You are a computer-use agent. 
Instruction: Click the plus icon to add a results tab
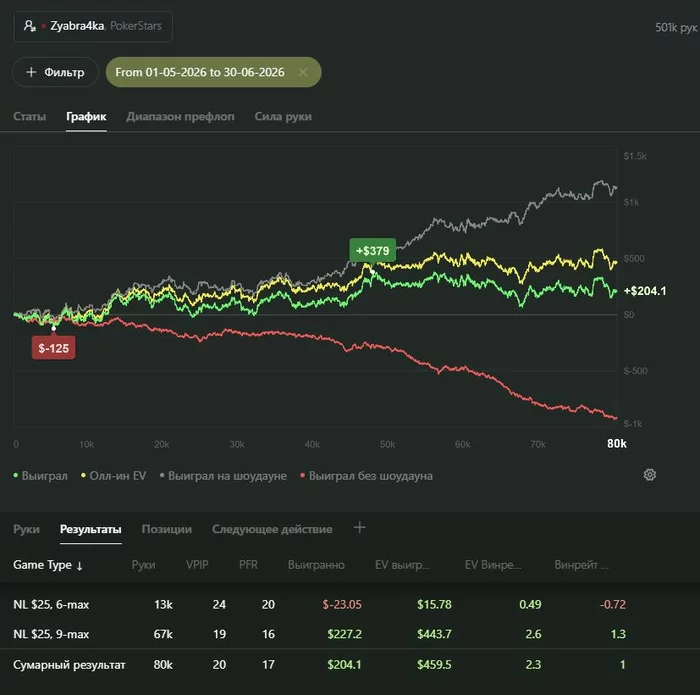[x=359, y=528]
